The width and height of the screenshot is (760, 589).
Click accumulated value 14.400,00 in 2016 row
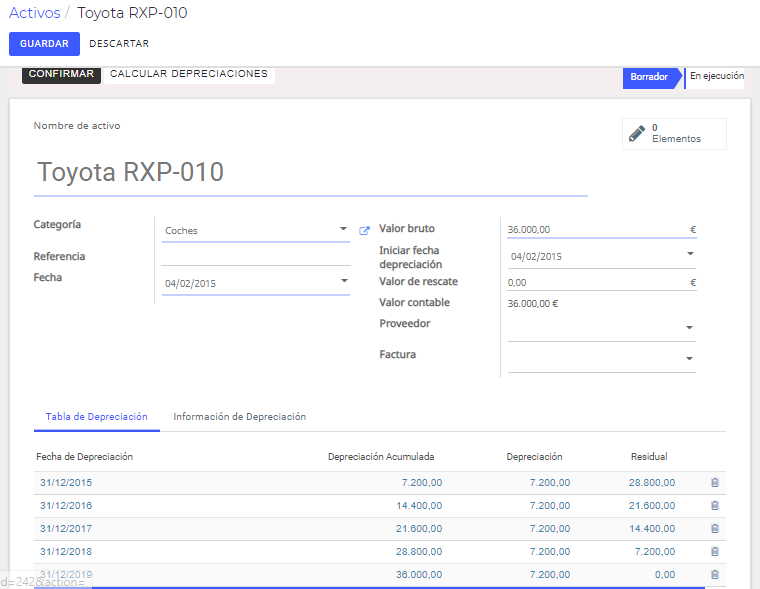pos(419,506)
